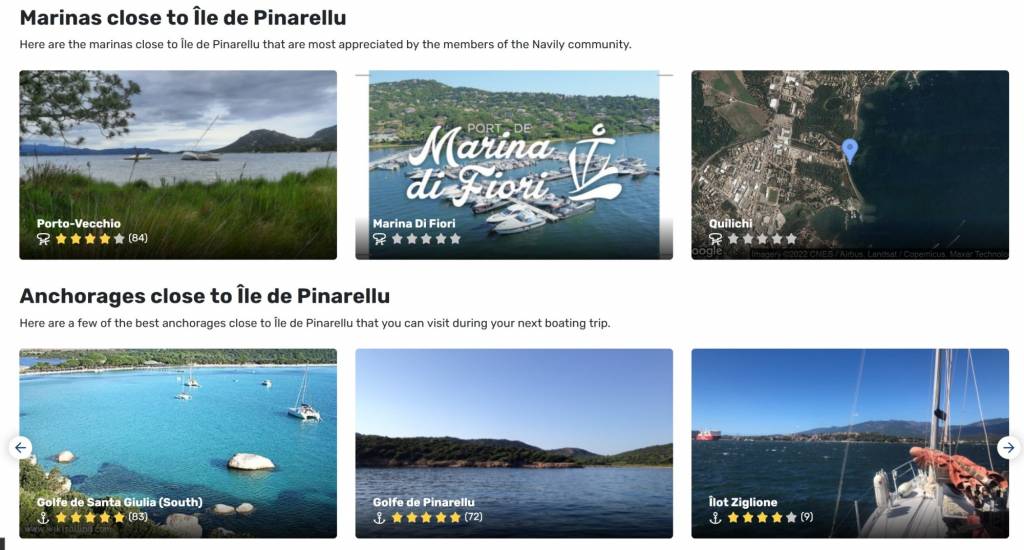Open the Quilichi marina title link
The height and width of the screenshot is (550, 1024).
pos(731,223)
